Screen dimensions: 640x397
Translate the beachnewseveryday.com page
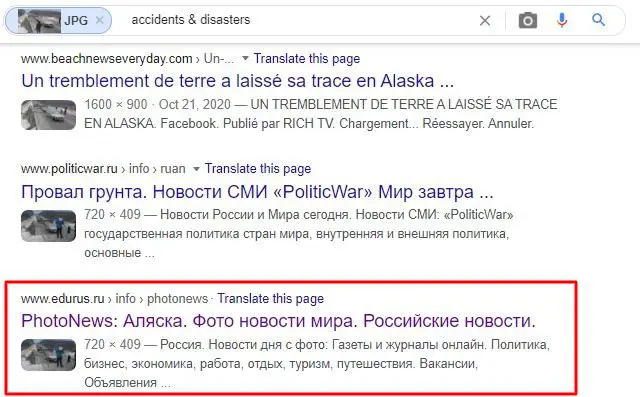click(307, 58)
